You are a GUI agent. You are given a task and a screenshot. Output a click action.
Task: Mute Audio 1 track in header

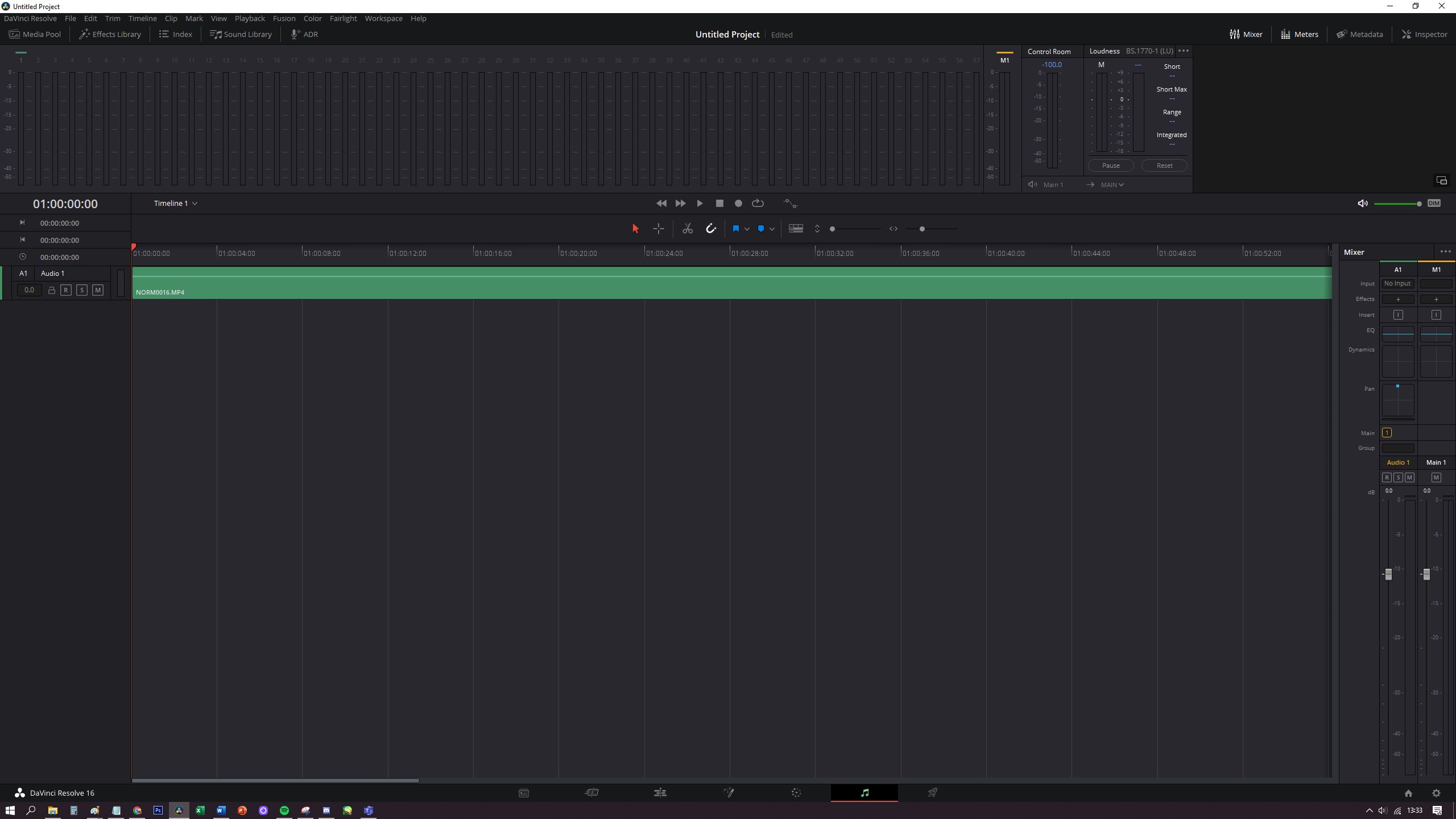tap(98, 290)
